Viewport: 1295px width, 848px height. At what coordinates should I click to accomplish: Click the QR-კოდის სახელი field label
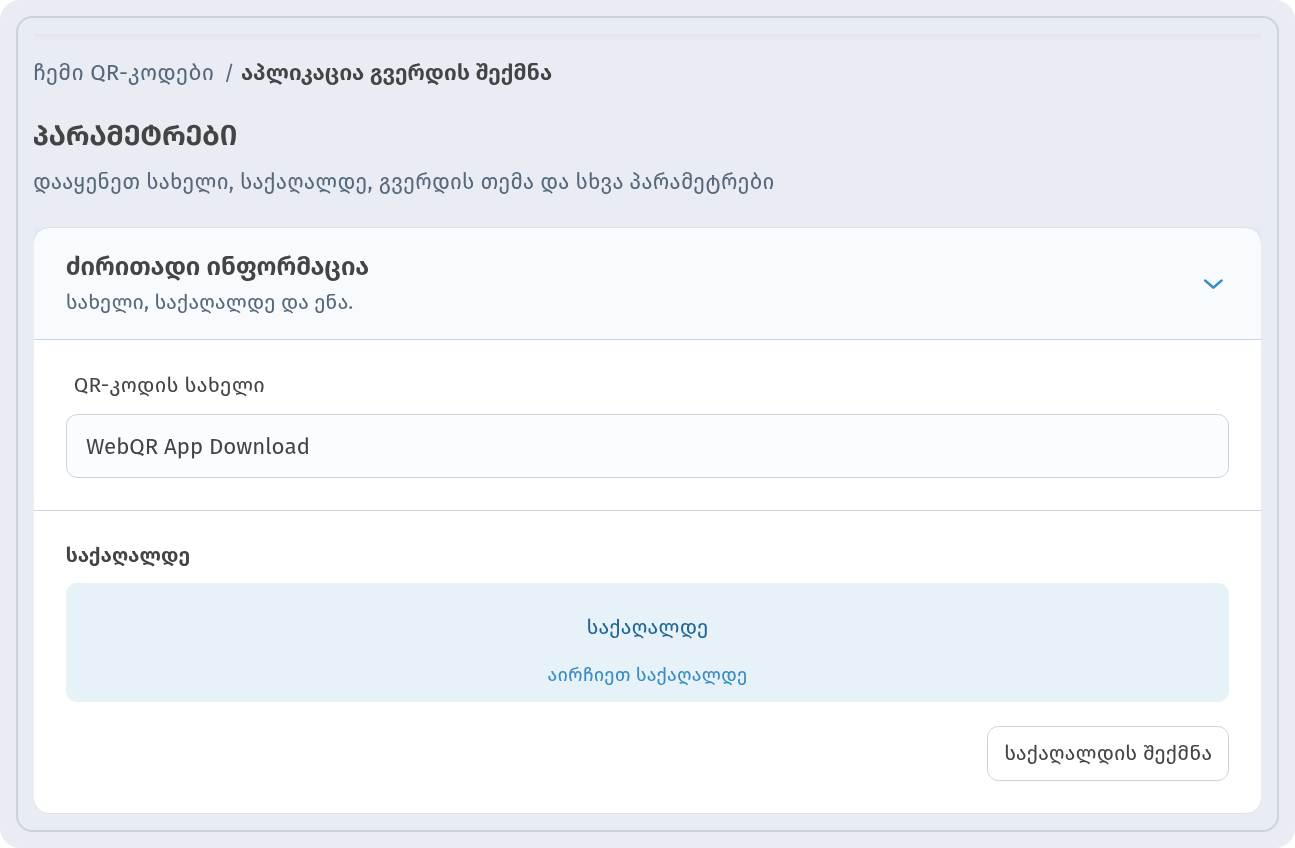click(169, 385)
